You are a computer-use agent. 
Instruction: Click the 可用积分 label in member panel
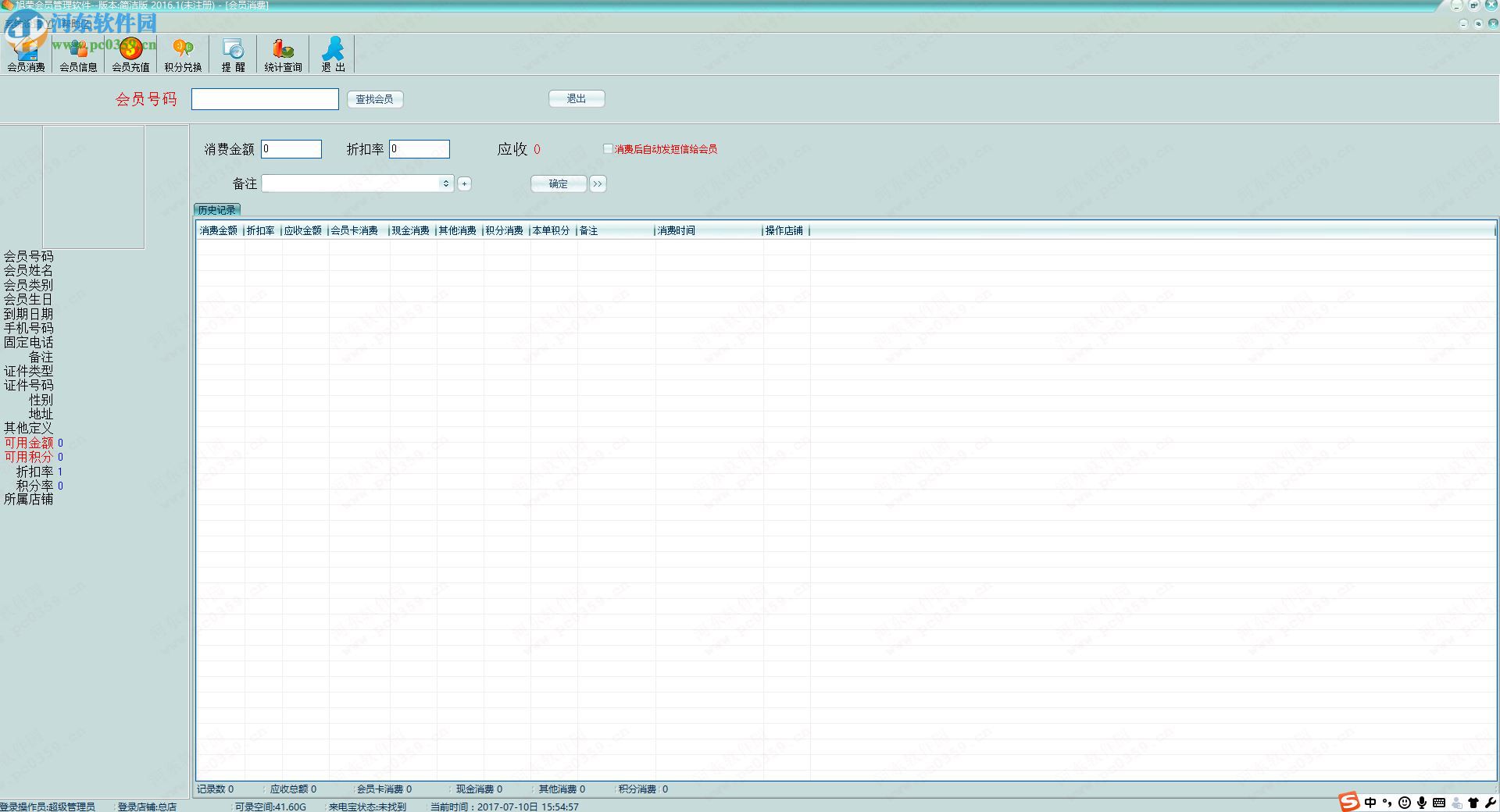point(29,457)
